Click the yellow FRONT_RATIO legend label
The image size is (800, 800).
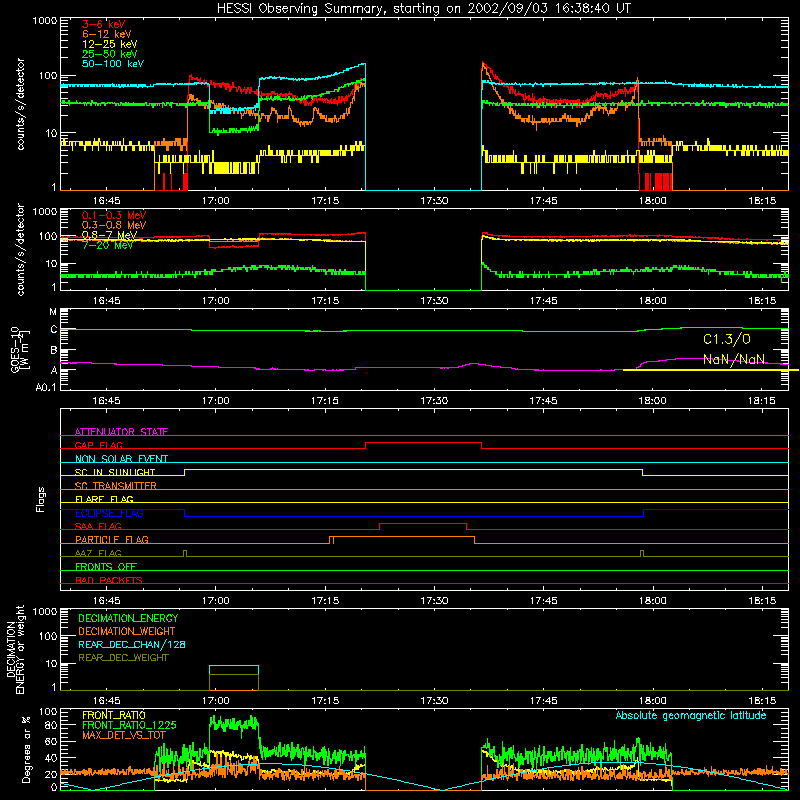pos(114,715)
